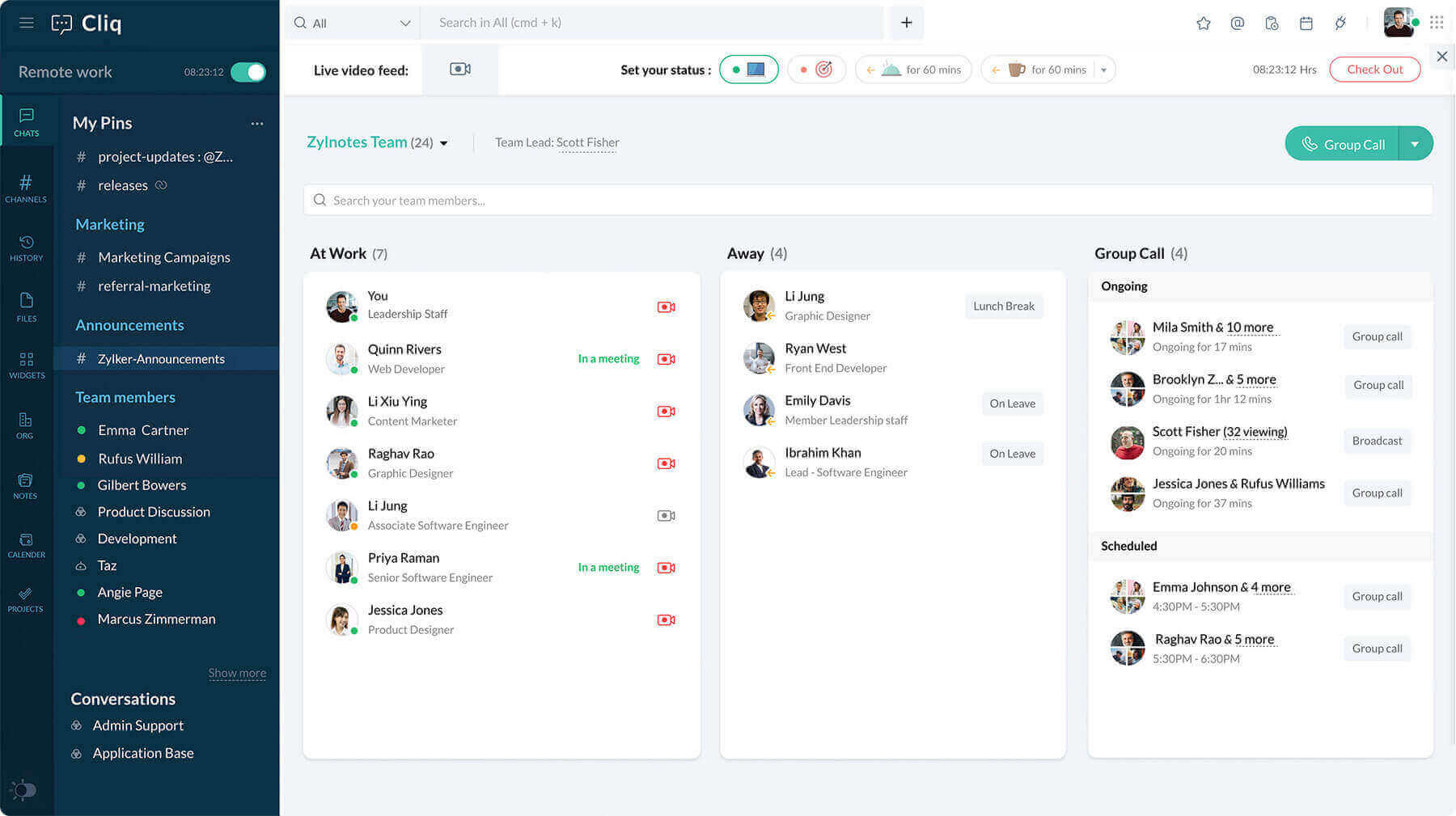Expand the Zylnotes Team dropdown
The width and height of the screenshot is (1456, 816).
coord(443,143)
